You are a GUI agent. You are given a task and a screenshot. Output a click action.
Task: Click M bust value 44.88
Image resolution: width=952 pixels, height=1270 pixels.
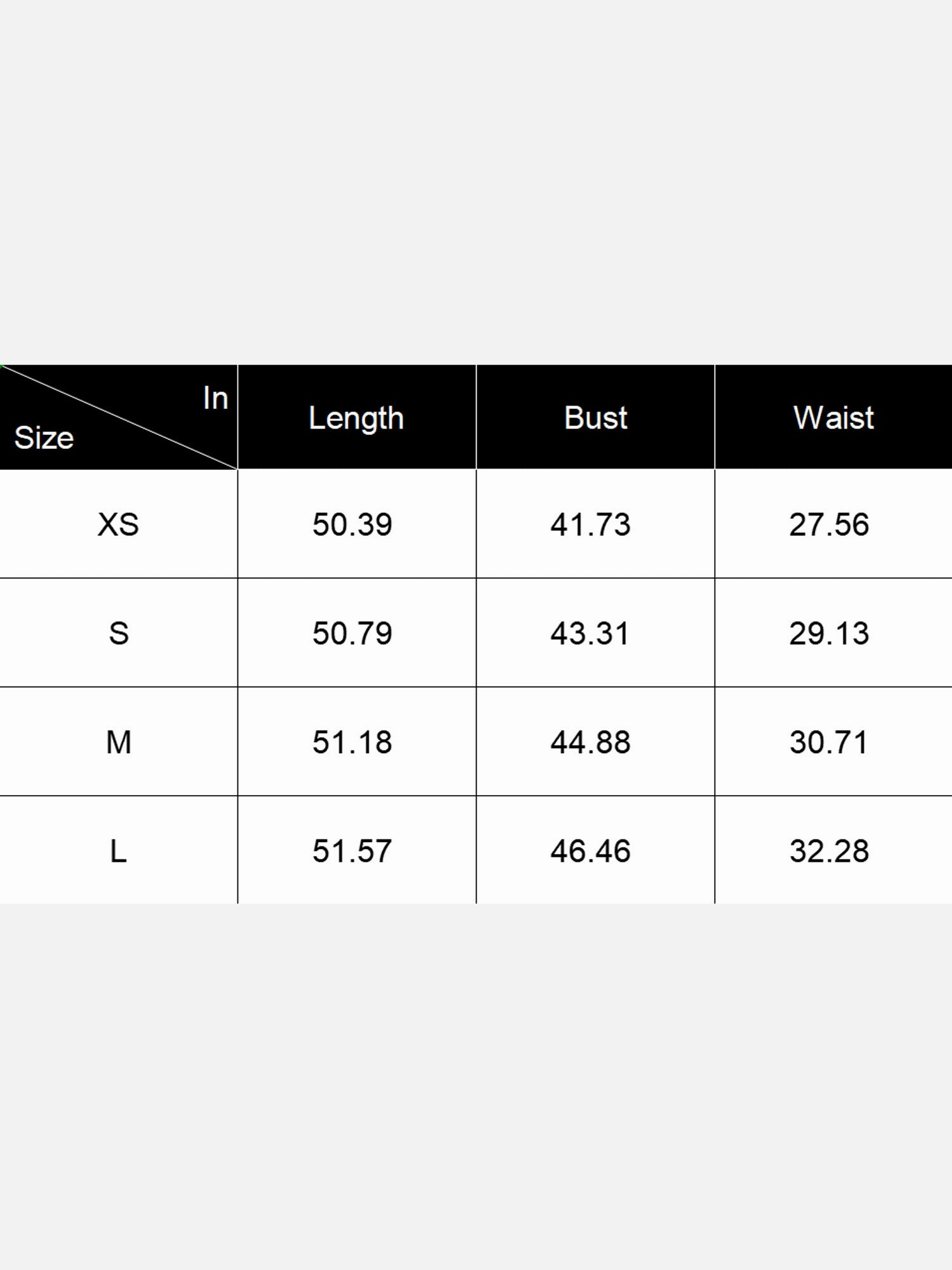pos(590,742)
